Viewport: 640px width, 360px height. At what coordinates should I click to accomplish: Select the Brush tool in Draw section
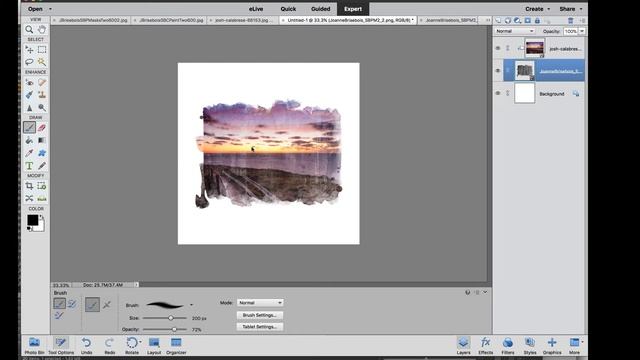[29, 128]
